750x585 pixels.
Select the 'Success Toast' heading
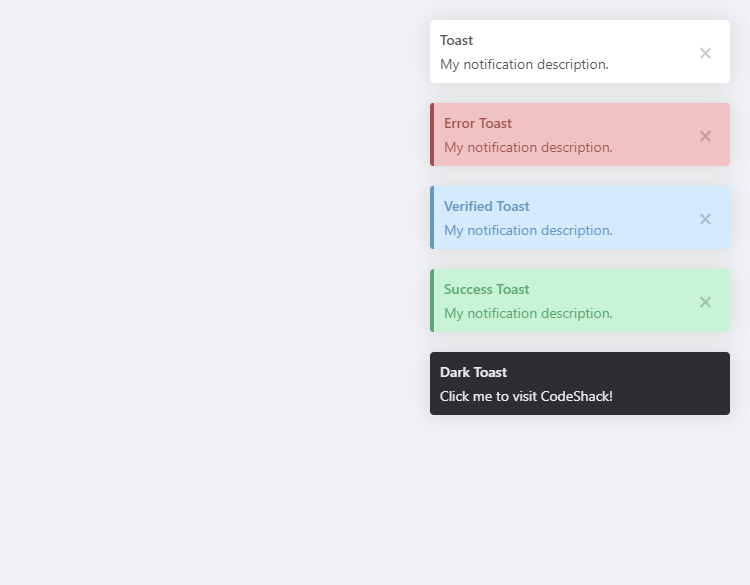(486, 289)
